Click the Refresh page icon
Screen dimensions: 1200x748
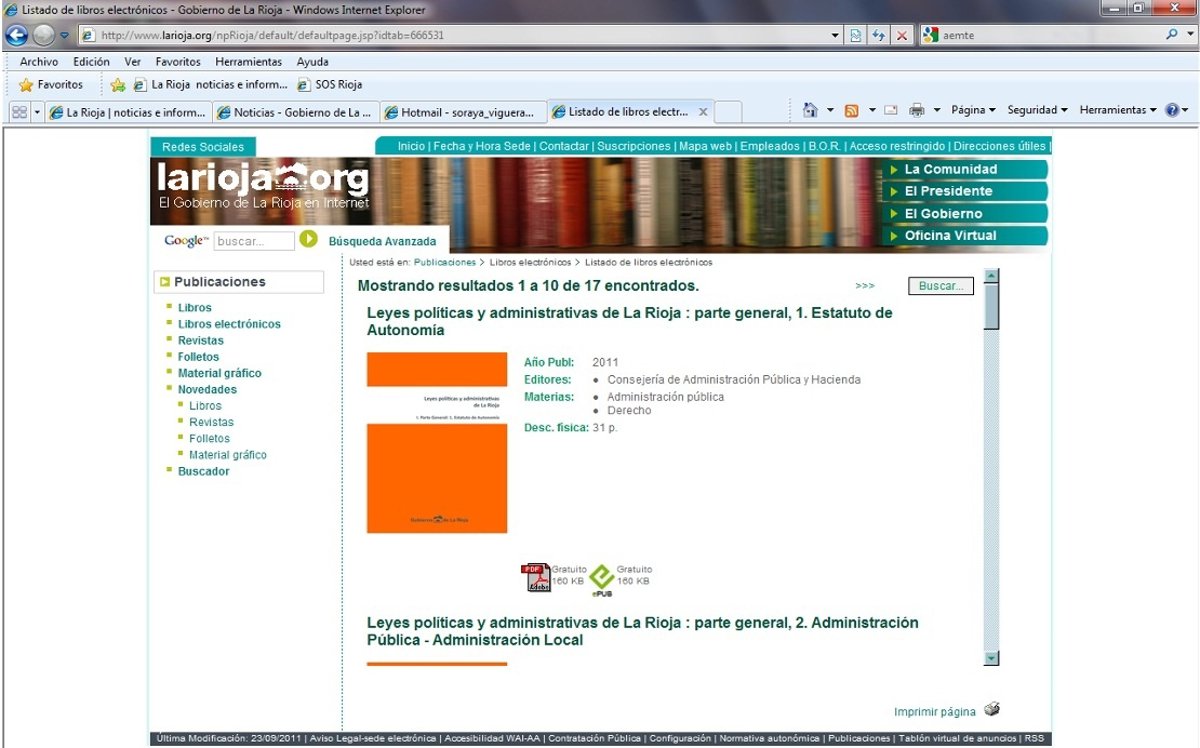[879, 35]
